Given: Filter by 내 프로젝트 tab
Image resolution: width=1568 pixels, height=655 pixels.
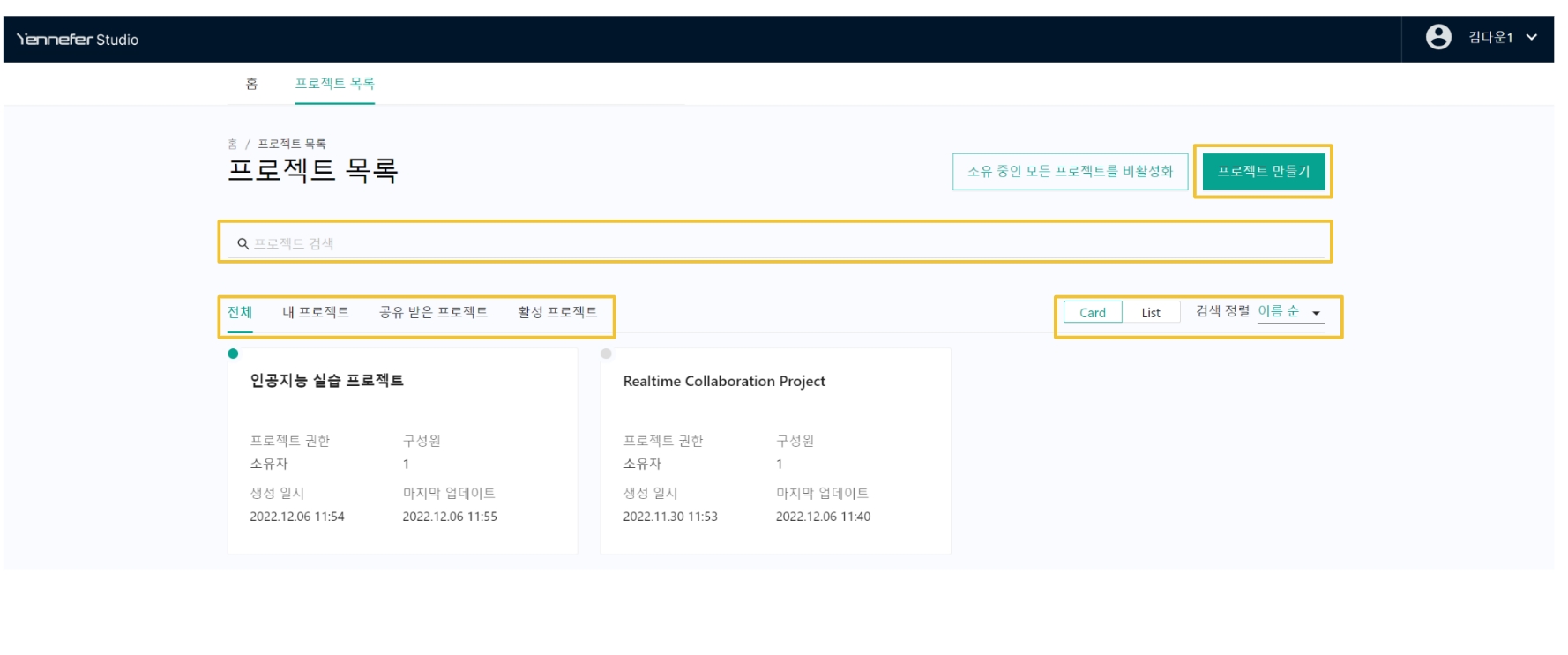Looking at the screenshot, I should coord(316,312).
